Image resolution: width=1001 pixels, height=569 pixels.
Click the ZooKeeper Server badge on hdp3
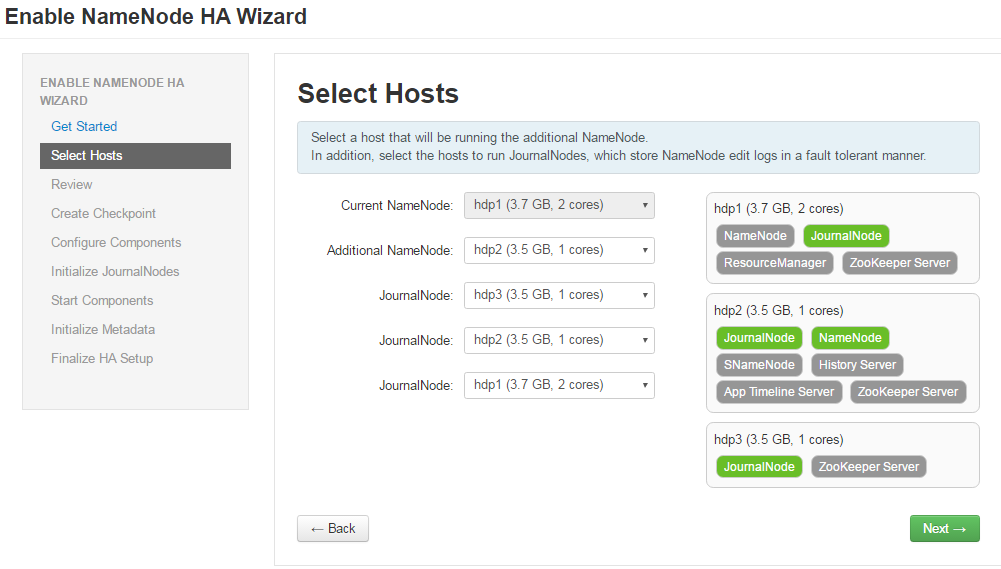tap(869, 467)
